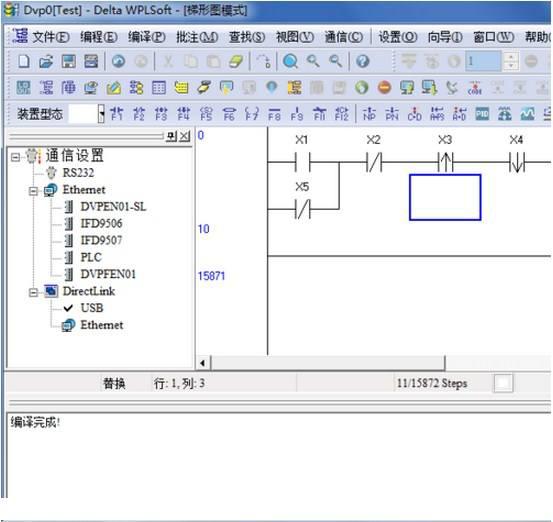Insert step ladder F5 symbol

click(206, 114)
